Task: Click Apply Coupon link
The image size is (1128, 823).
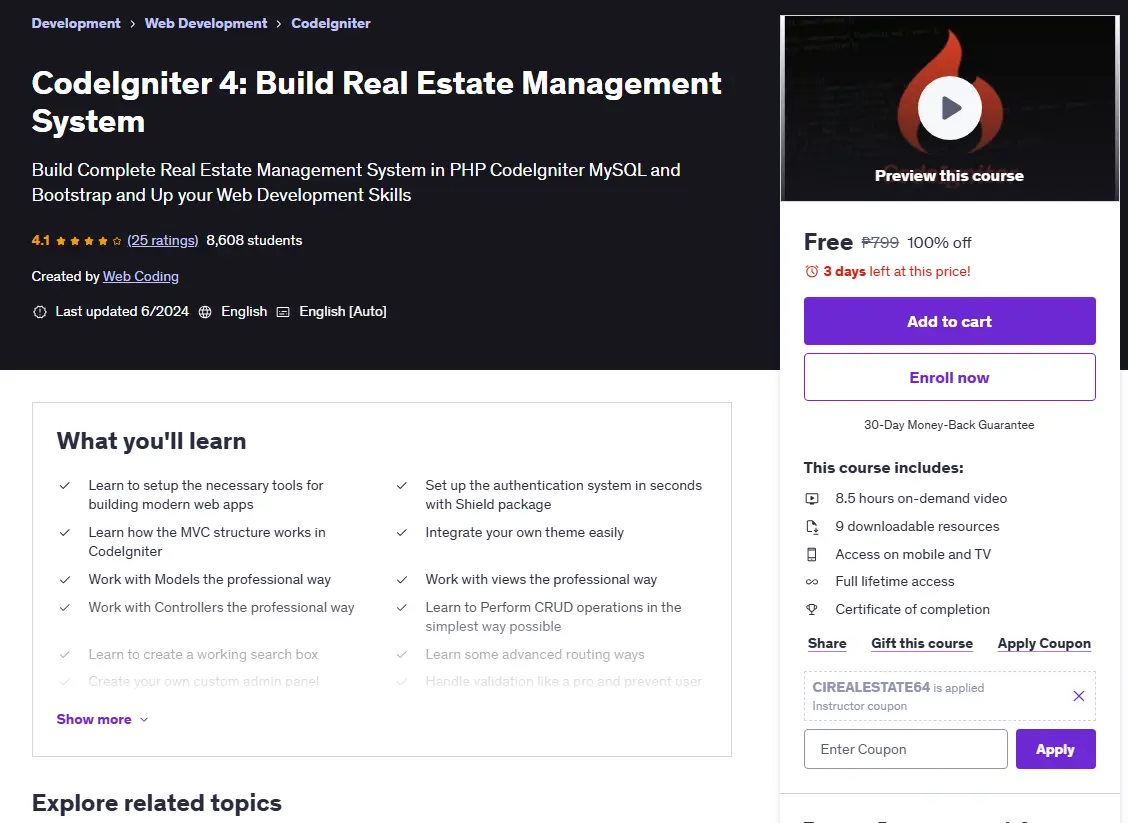Action: pyautogui.click(x=1044, y=643)
